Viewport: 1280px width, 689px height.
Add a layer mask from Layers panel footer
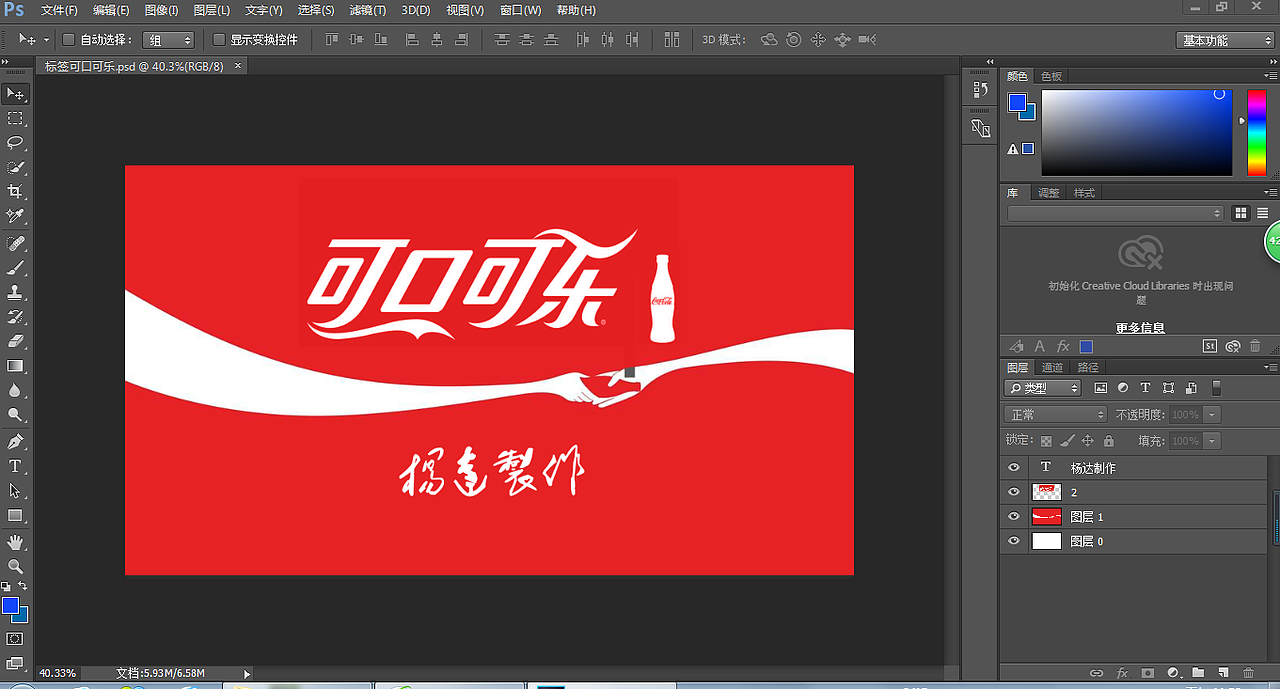pyautogui.click(x=1147, y=674)
